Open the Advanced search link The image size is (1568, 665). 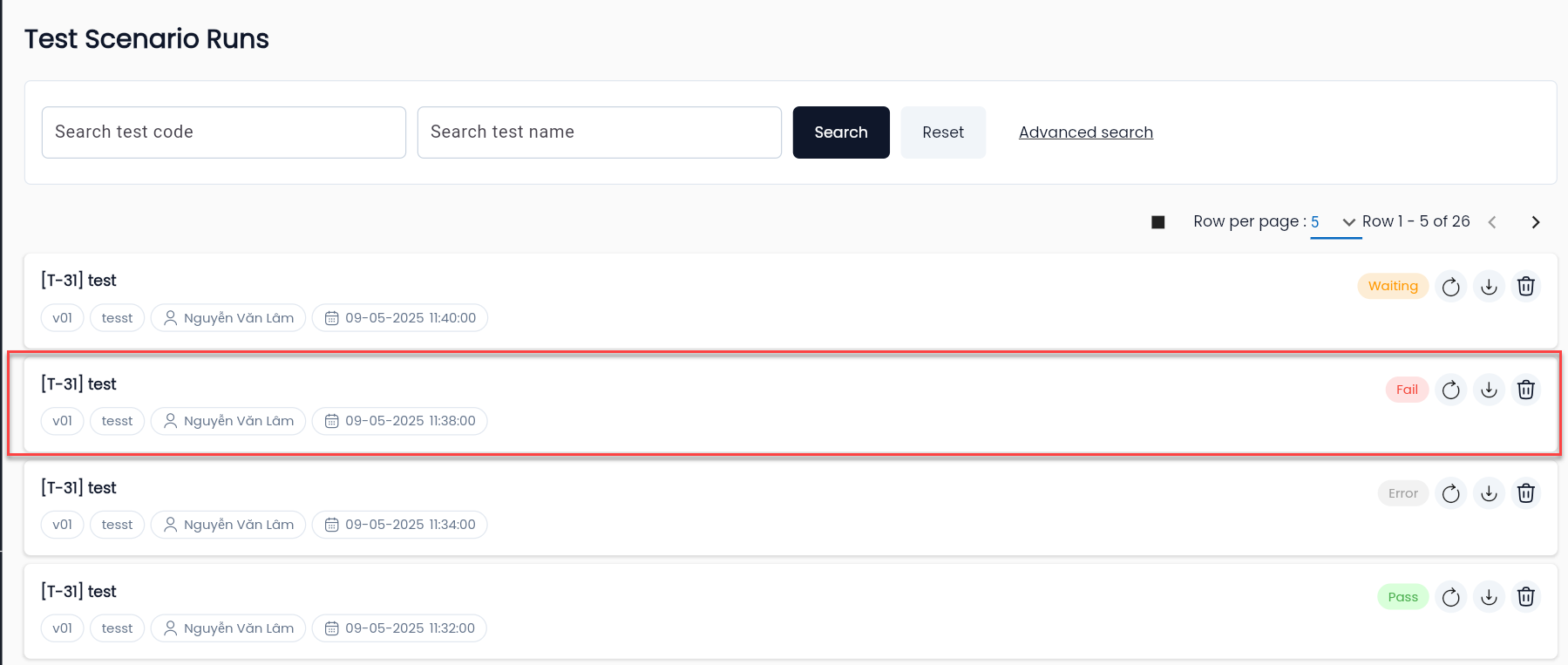[1086, 132]
